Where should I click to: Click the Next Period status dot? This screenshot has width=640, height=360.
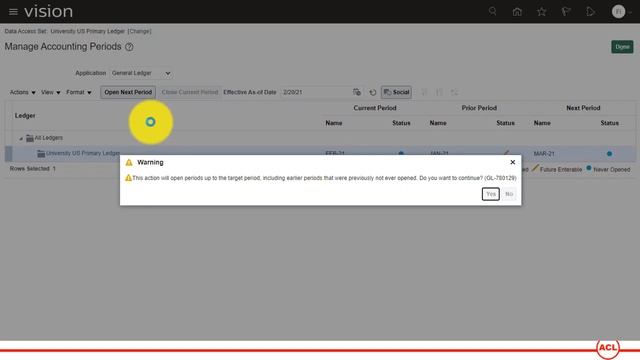click(x=609, y=154)
